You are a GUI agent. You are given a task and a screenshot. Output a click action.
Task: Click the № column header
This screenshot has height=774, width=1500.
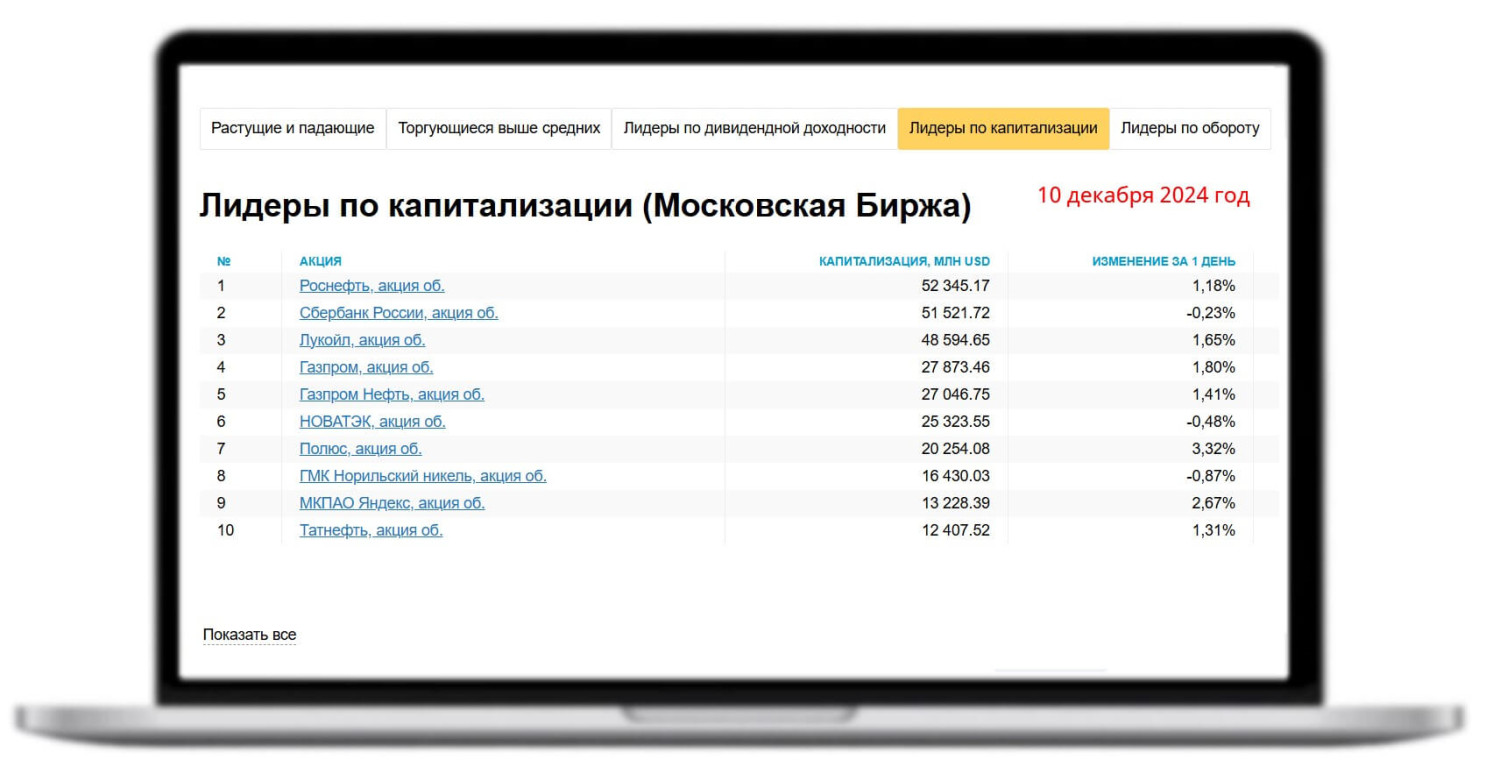(x=224, y=261)
